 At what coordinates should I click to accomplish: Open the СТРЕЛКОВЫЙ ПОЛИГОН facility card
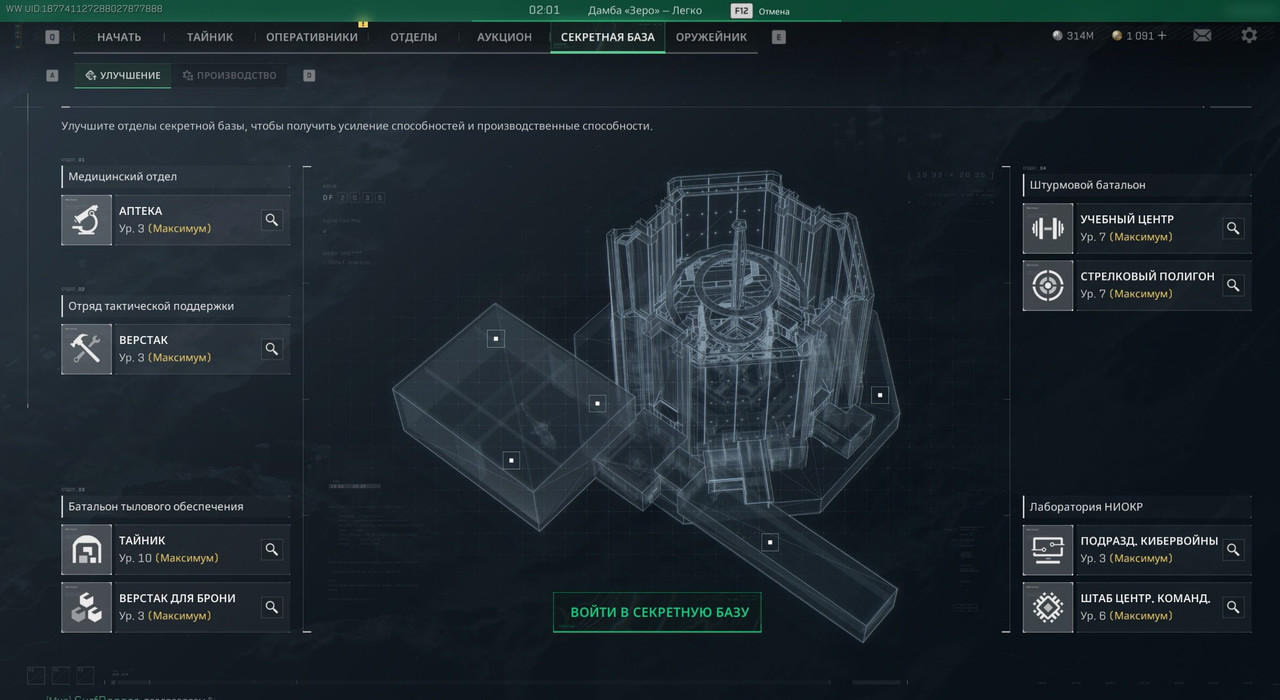click(x=1137, y=286)
